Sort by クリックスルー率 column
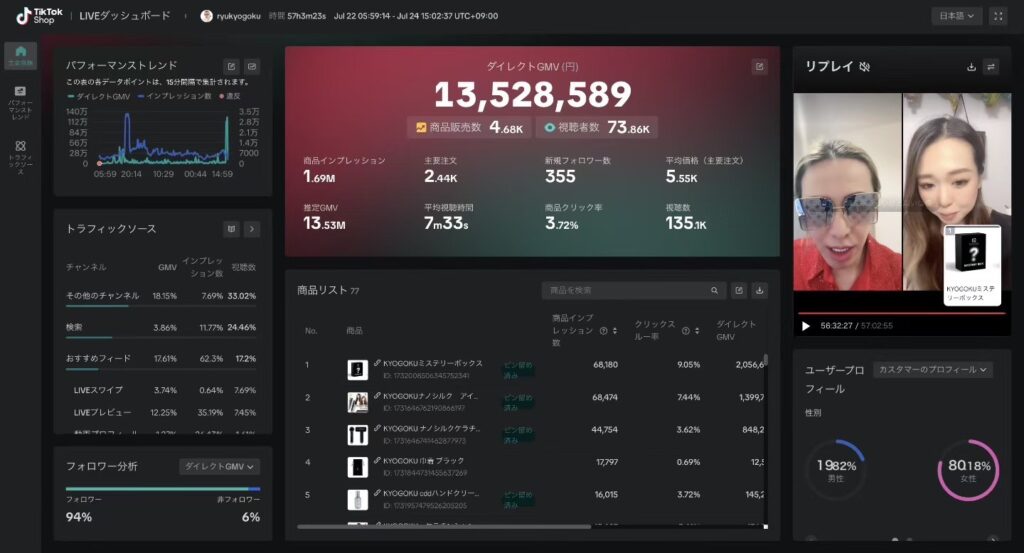This screenshot has width=1024, height=553. click(x=697, y=331)
